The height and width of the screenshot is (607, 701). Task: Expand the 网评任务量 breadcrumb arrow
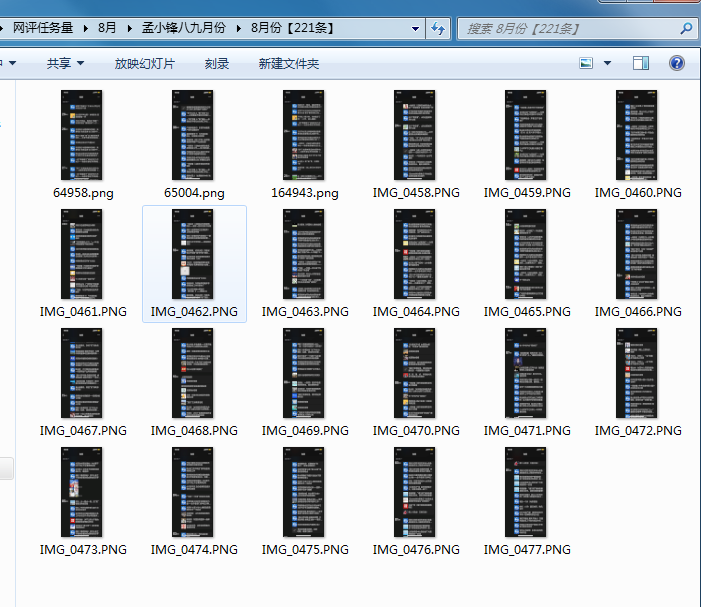tap(85, 29)
